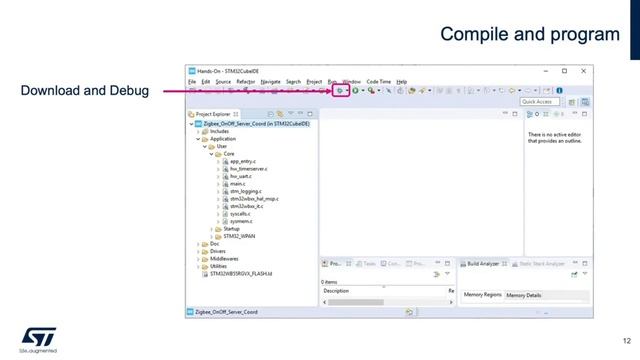This screenshot has height=360, width=640.
Task: Click the Problems view horizontal scrollbar
Action: [x=388, y=302]
